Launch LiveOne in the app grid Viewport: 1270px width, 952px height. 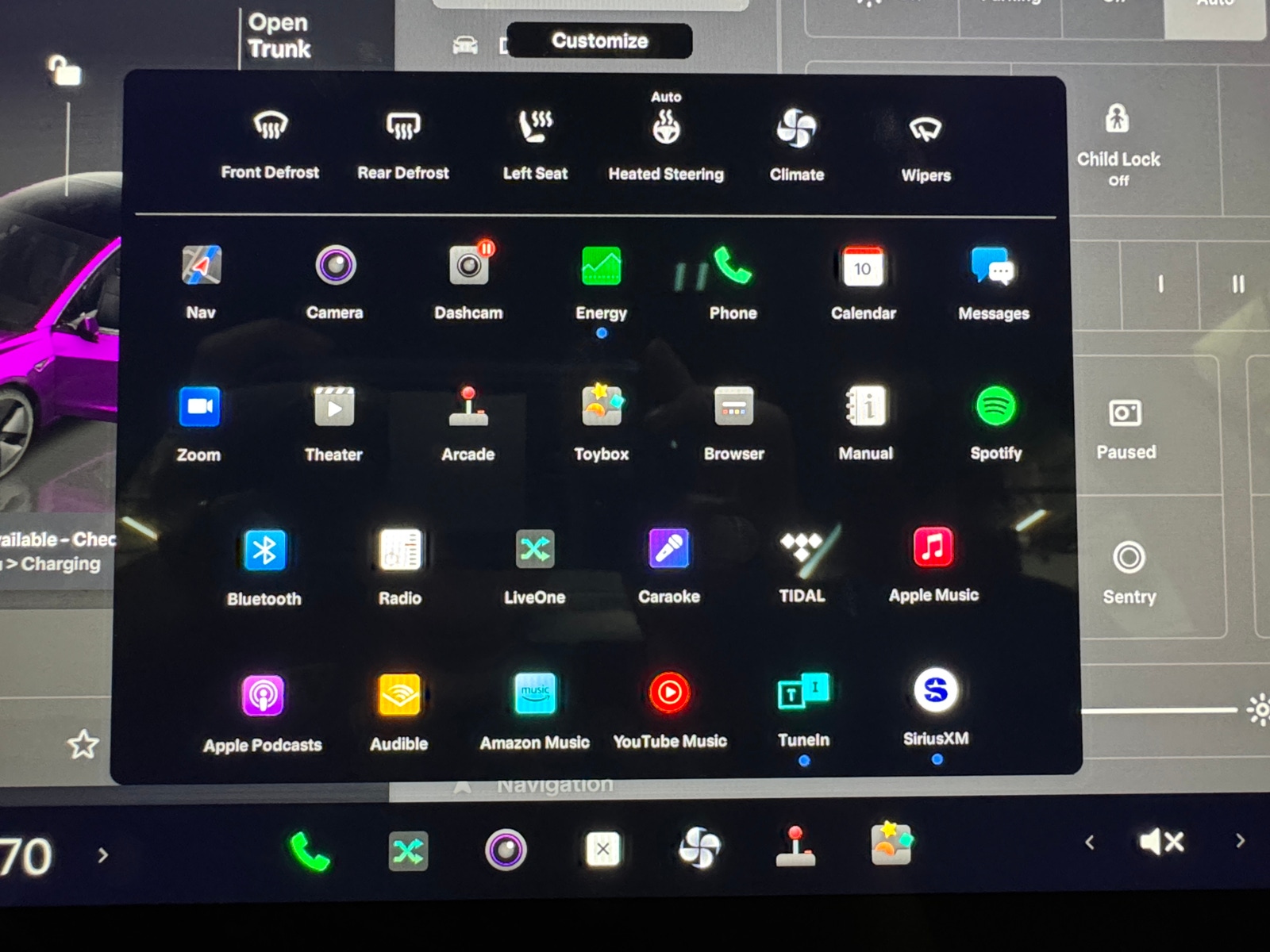tap(535, 549)
